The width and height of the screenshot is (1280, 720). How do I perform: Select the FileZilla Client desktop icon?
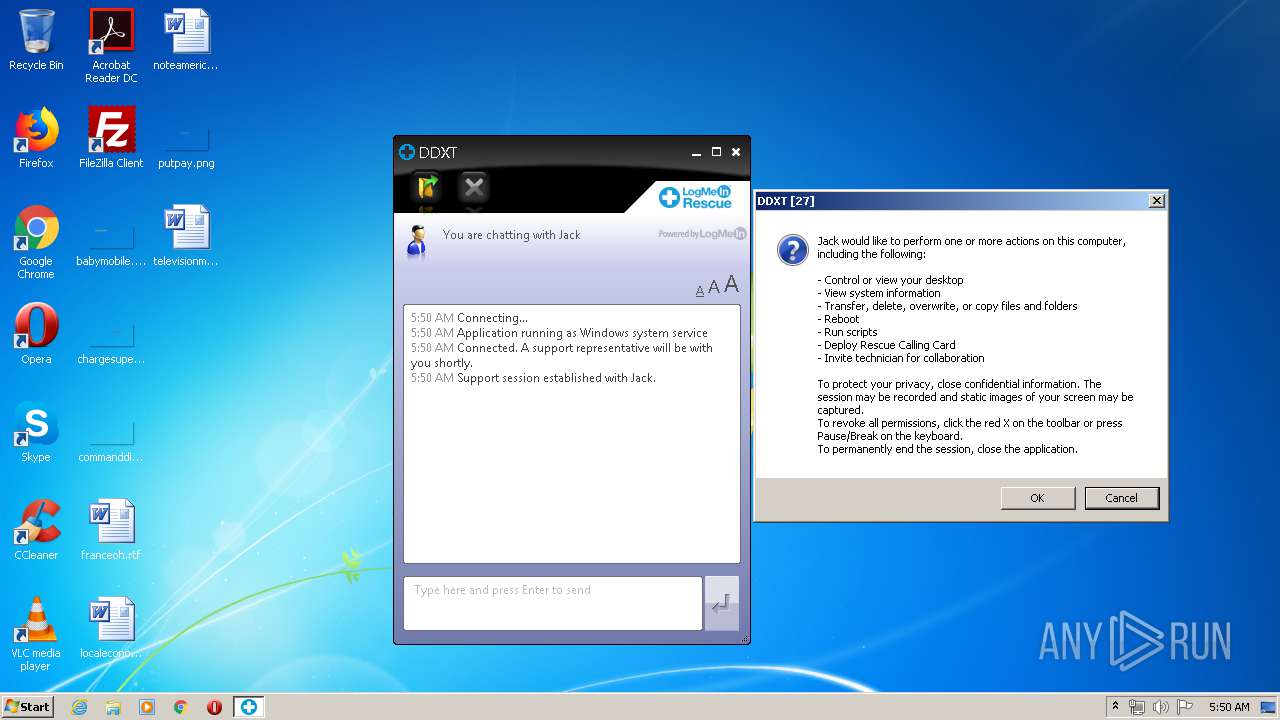(x=111, y=139)
